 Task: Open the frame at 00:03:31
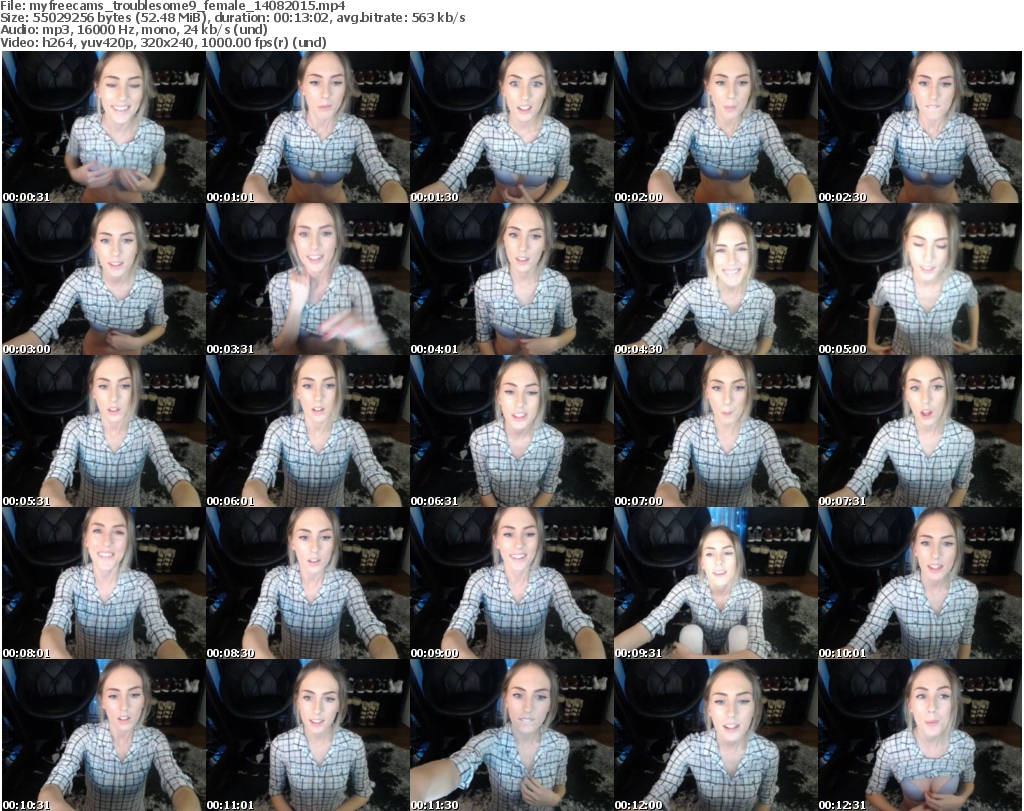coord(308,279)
